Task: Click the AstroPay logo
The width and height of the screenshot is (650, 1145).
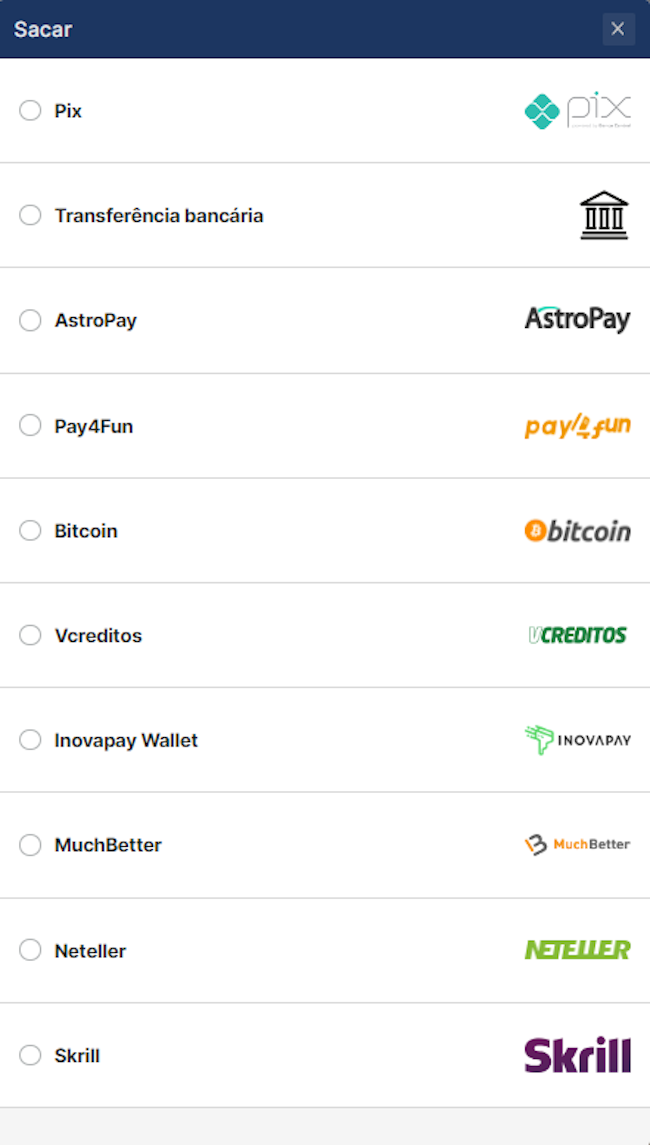Action: (x=578, y=320)
